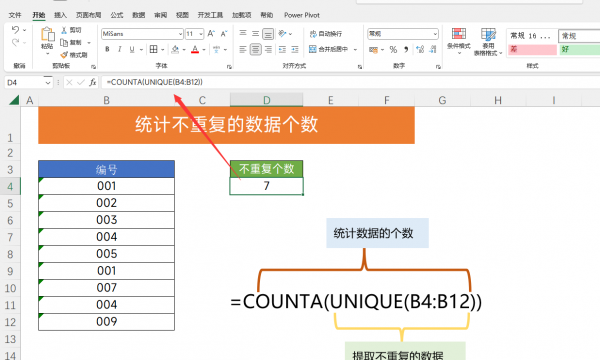Toggle Bold formatting
The height and width of the screenshot is (360, 600).
[x=108, y=49]
